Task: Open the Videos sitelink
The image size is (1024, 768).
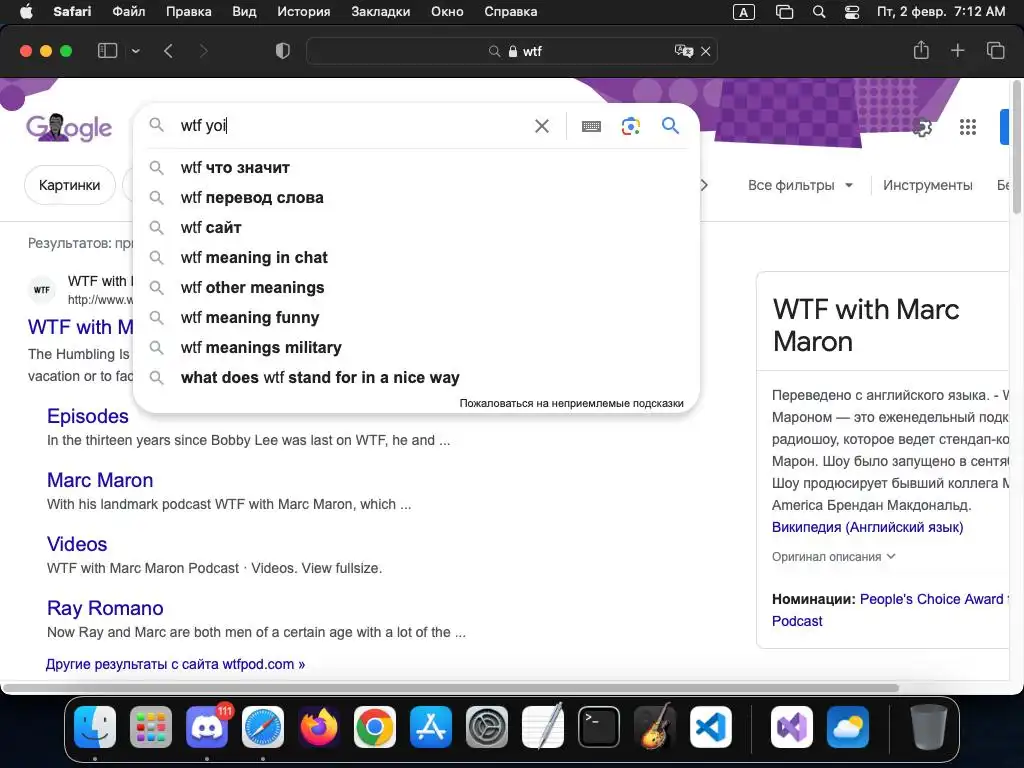Action: 77,544
